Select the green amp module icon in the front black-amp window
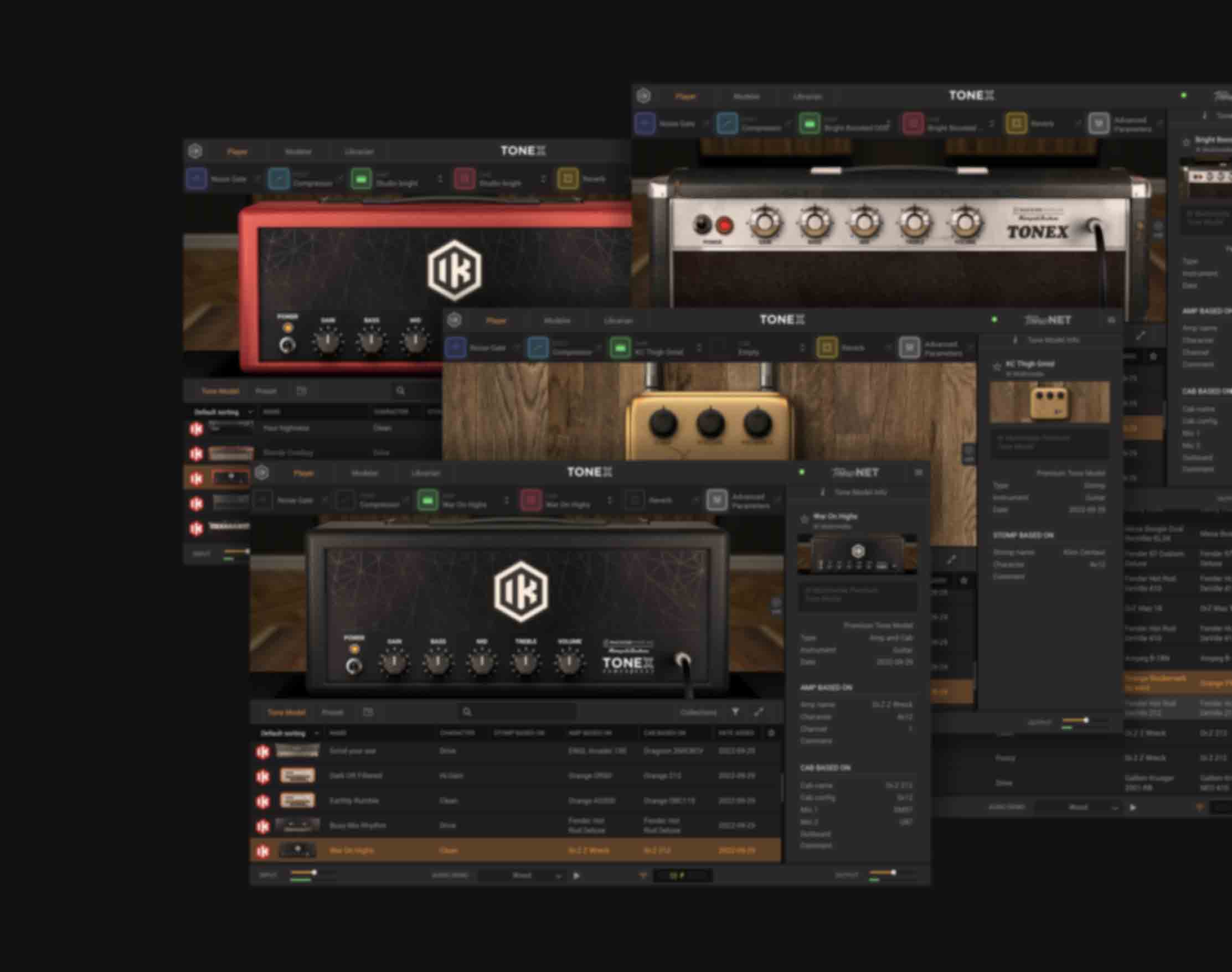 (427, 500)
